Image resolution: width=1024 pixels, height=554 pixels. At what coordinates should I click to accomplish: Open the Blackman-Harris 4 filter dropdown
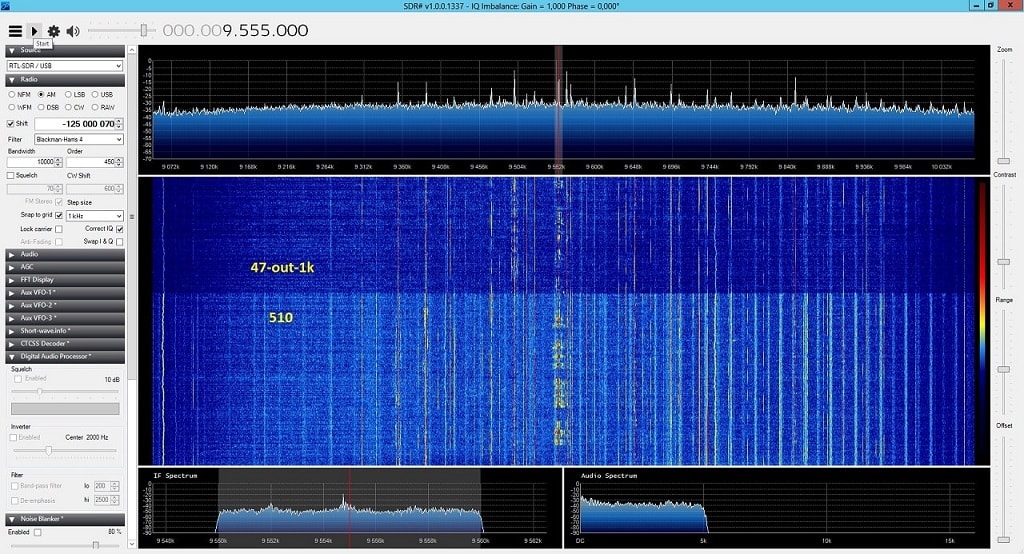78,139
